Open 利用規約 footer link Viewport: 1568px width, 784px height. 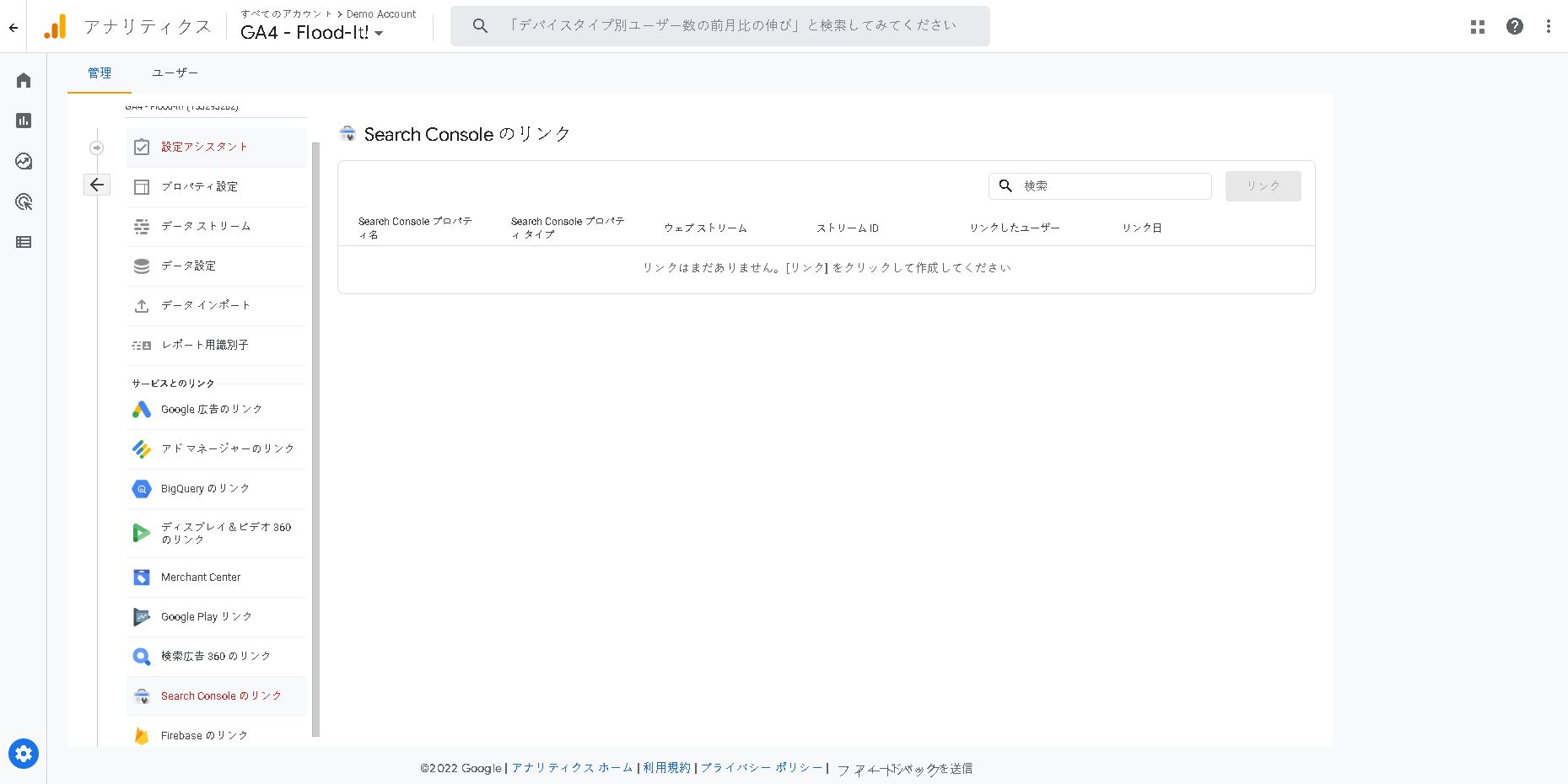[666, 768]
